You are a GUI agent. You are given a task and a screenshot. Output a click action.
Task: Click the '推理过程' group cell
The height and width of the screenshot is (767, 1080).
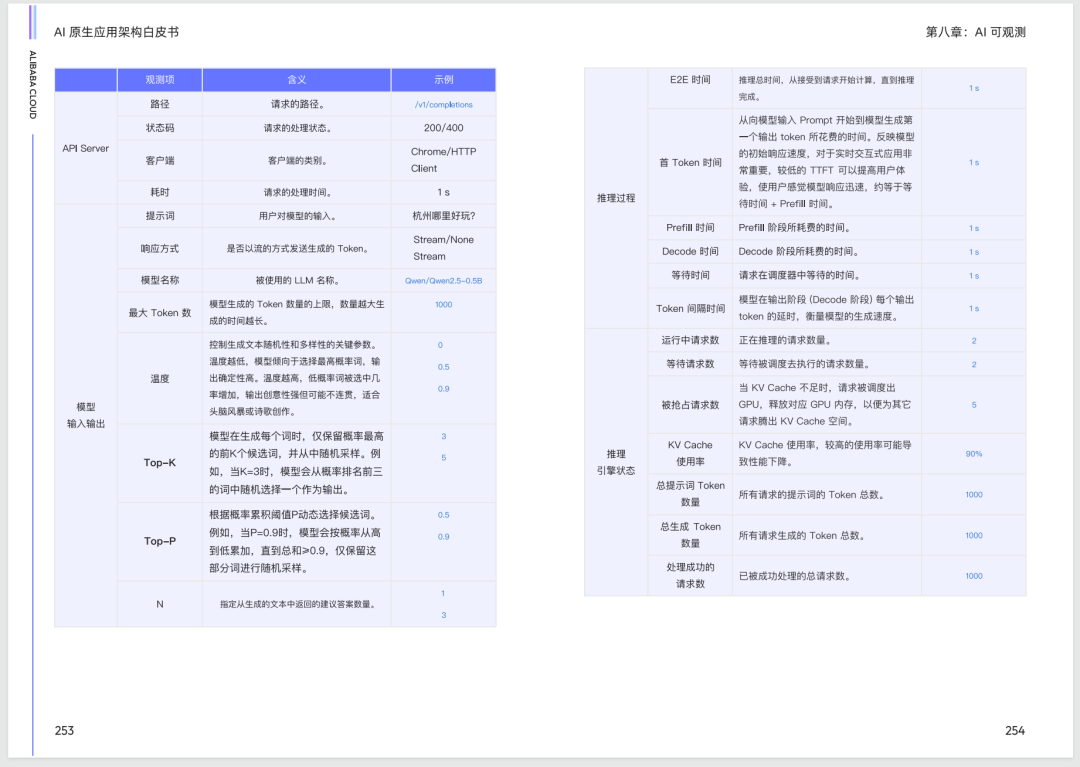(616, 198)
